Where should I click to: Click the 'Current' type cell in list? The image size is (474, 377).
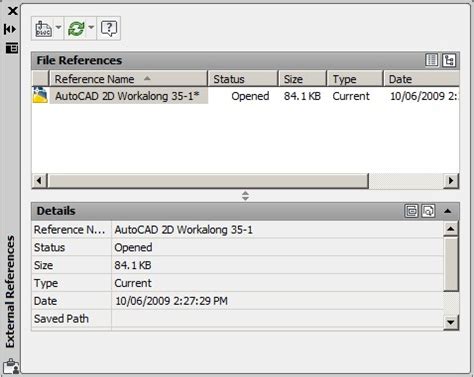(351, 96)
